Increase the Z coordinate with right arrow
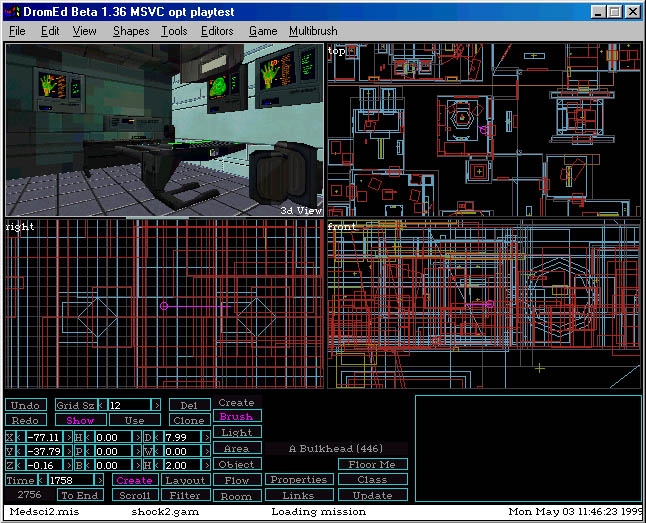646x523 pixels. 68,465
